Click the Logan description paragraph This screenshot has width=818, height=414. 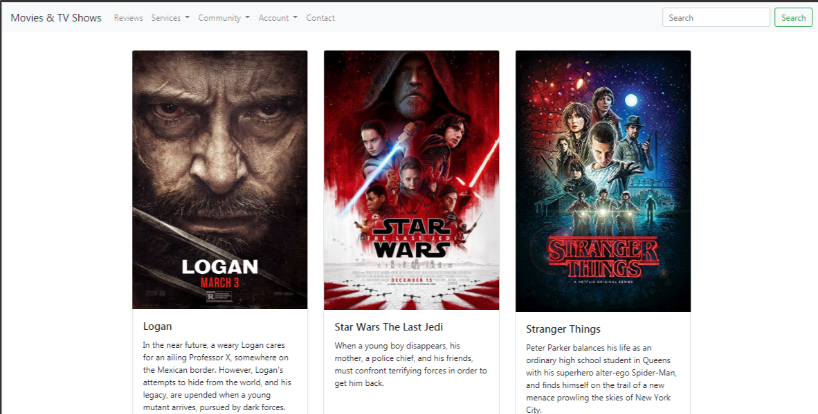click(217, 376)
